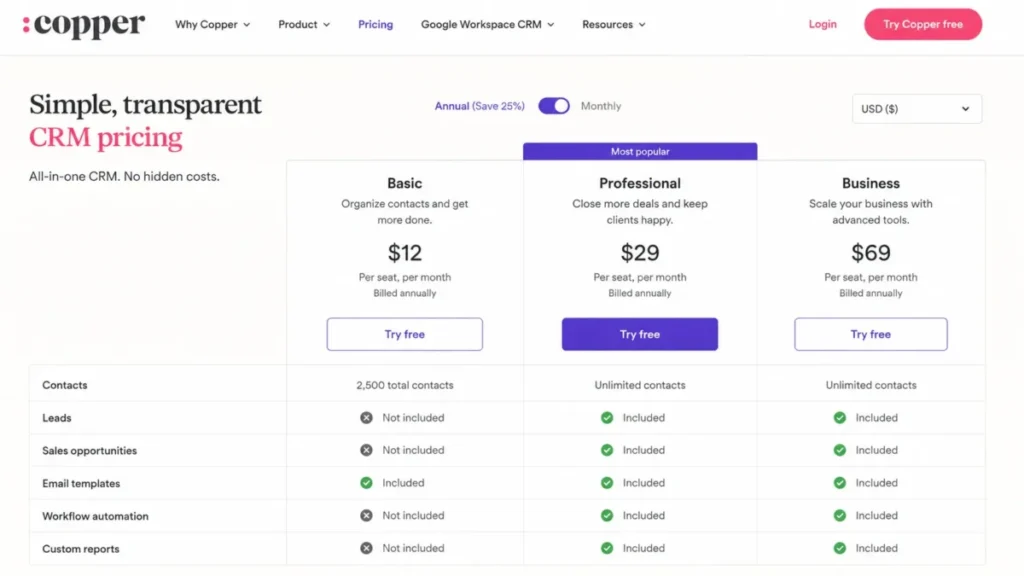
Task: Click the Basic plan heading
Action: tap(405, 184)
